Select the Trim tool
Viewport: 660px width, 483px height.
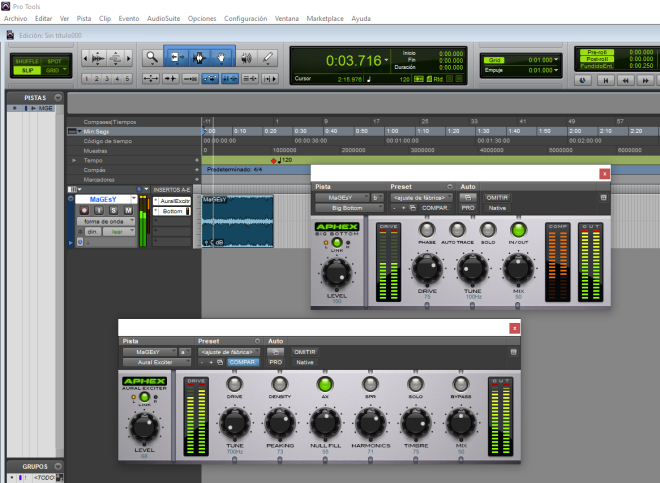point(176,57)
